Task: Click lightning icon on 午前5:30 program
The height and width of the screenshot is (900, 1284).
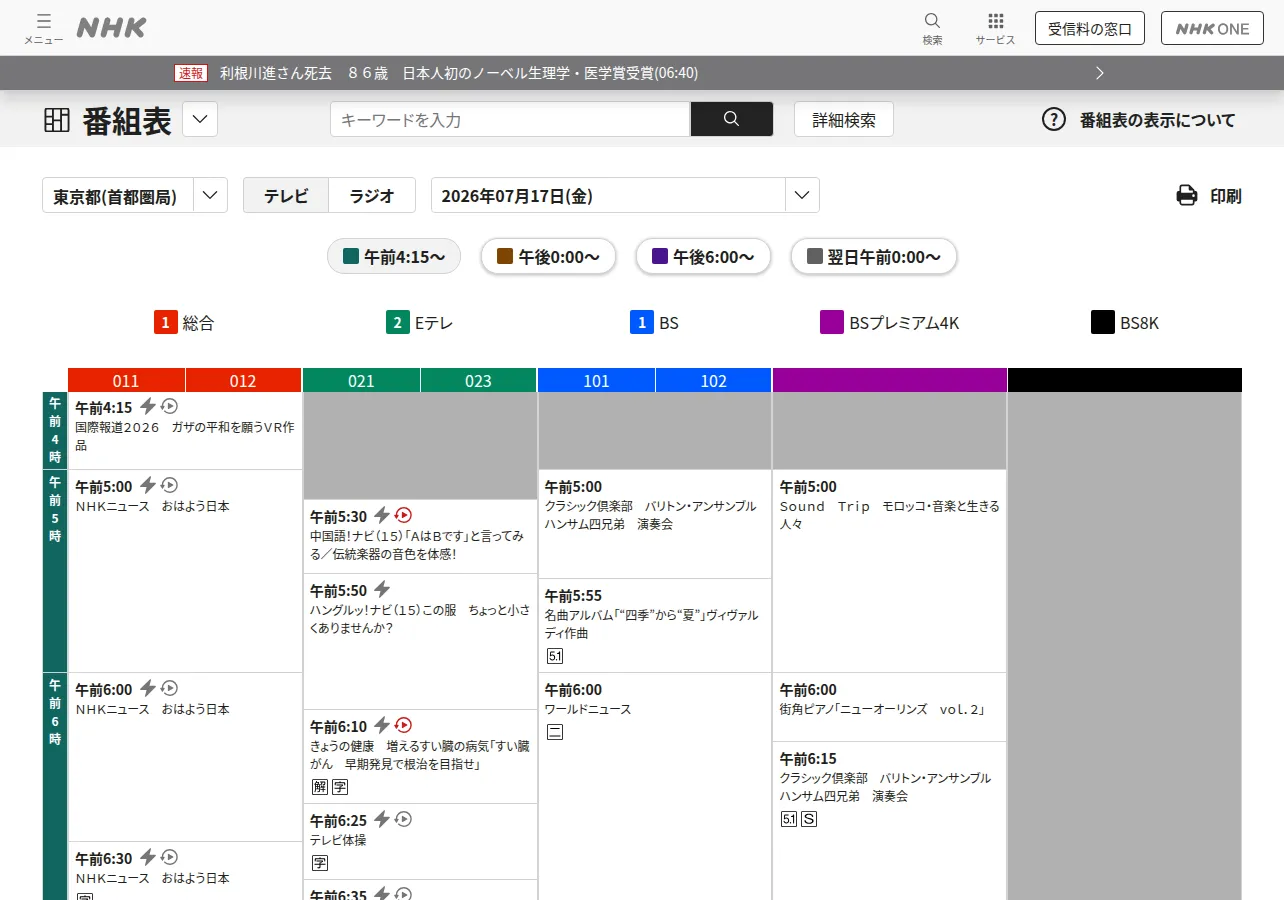Action: (x=382, y=515)
